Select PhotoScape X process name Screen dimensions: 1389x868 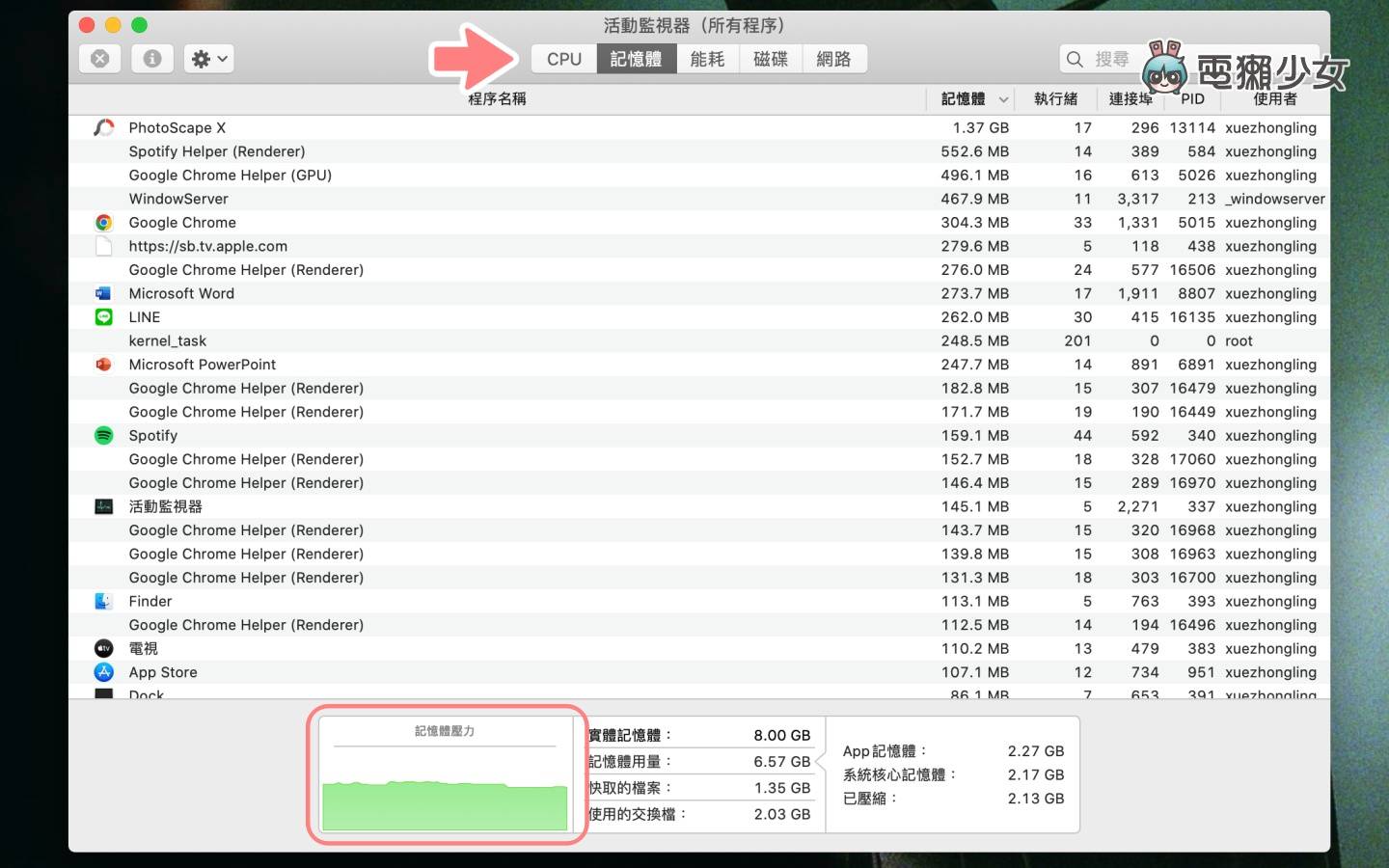coord(177,127)
